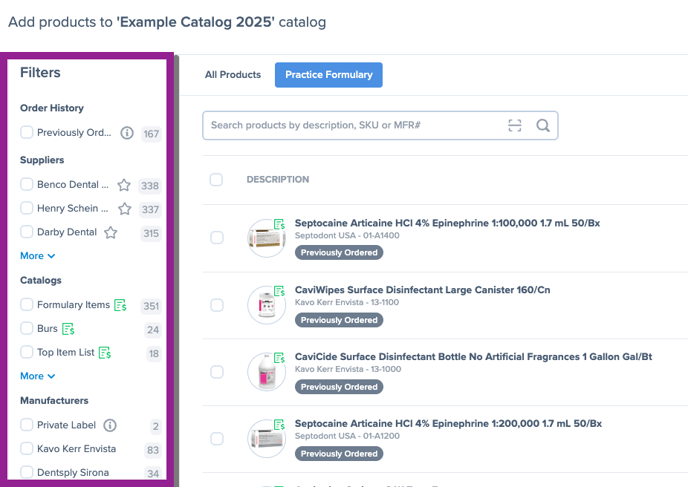Expand More under Suppliers section
This screenshot has height=487, width=688.
pyautogui.click(x=38, y=256)
